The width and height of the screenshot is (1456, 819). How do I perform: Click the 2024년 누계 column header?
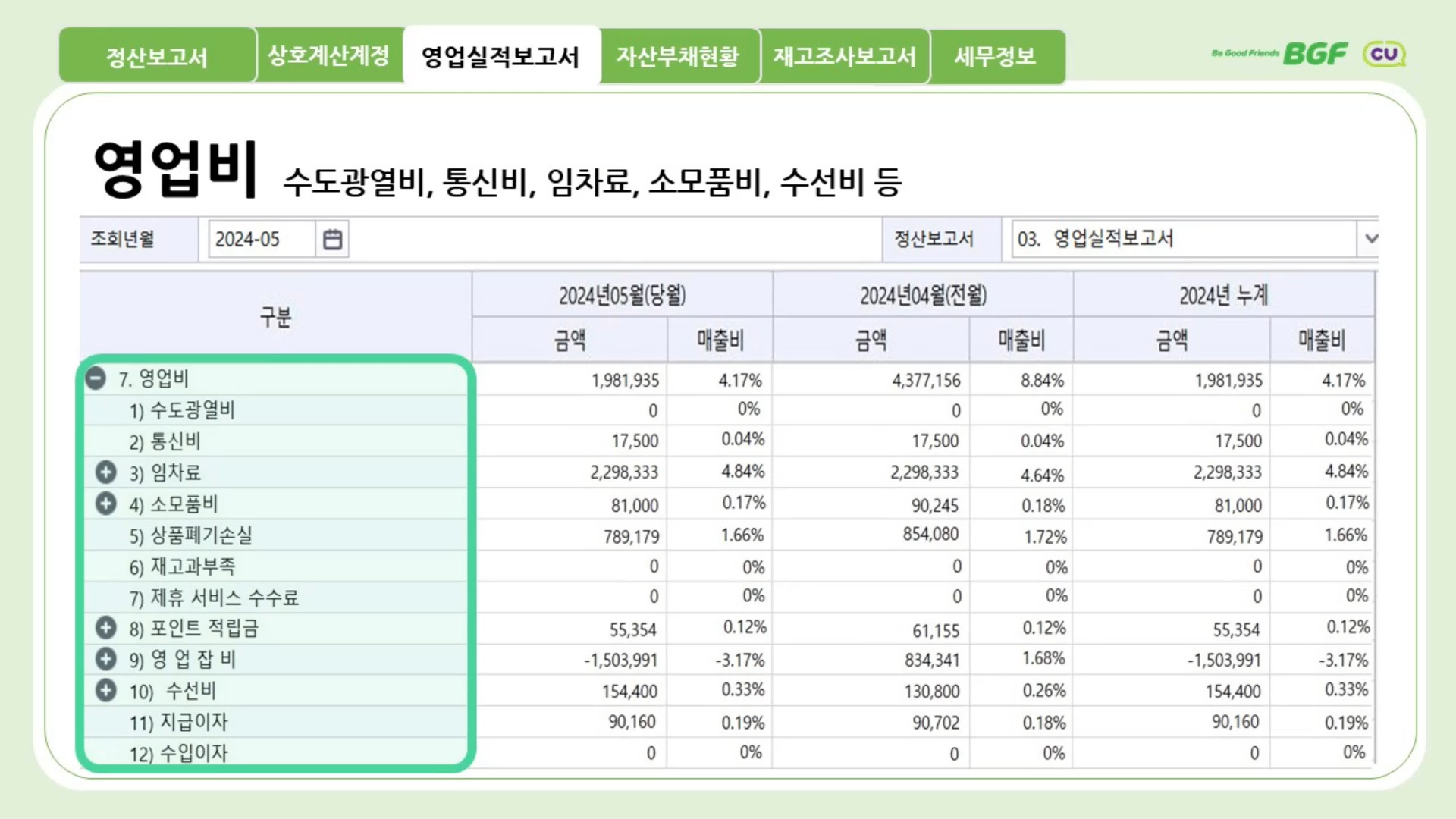(x=1222, y=295)
